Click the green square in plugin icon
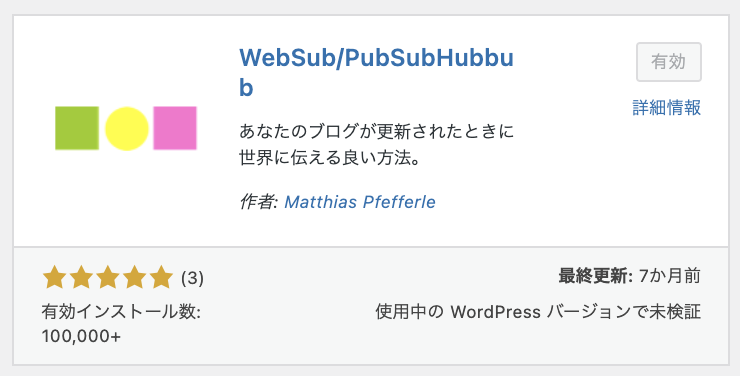 (x=77, y=128)
